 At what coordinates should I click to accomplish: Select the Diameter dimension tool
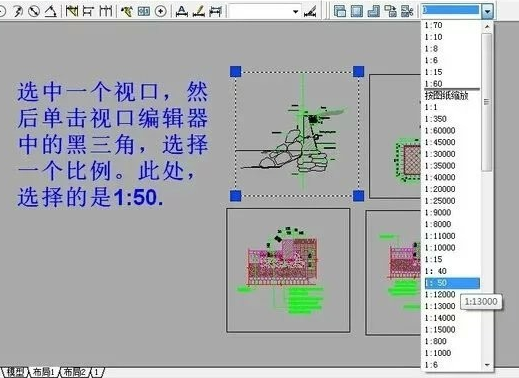pos(34,11)
